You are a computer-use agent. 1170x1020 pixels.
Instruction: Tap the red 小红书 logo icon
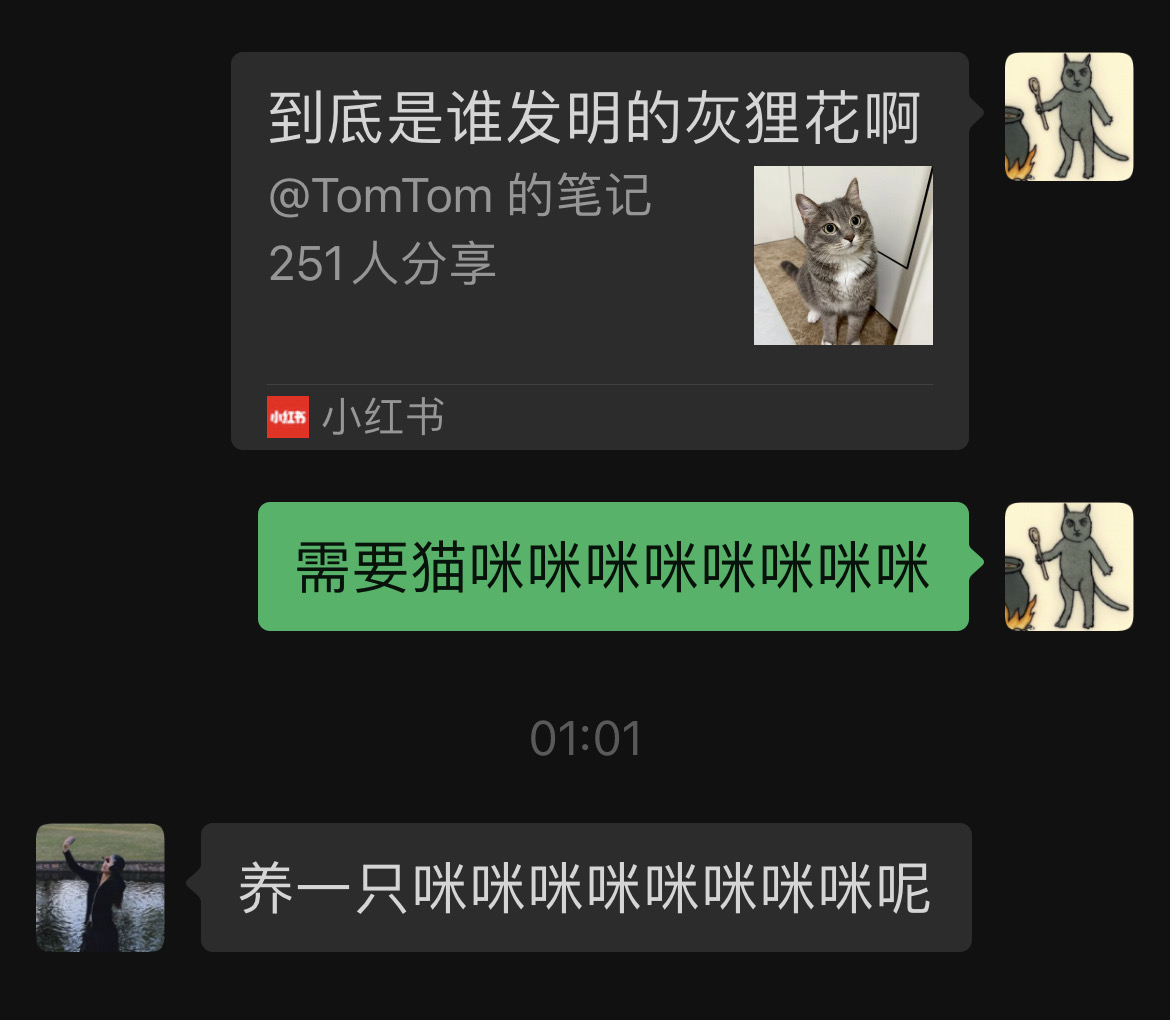288,417
